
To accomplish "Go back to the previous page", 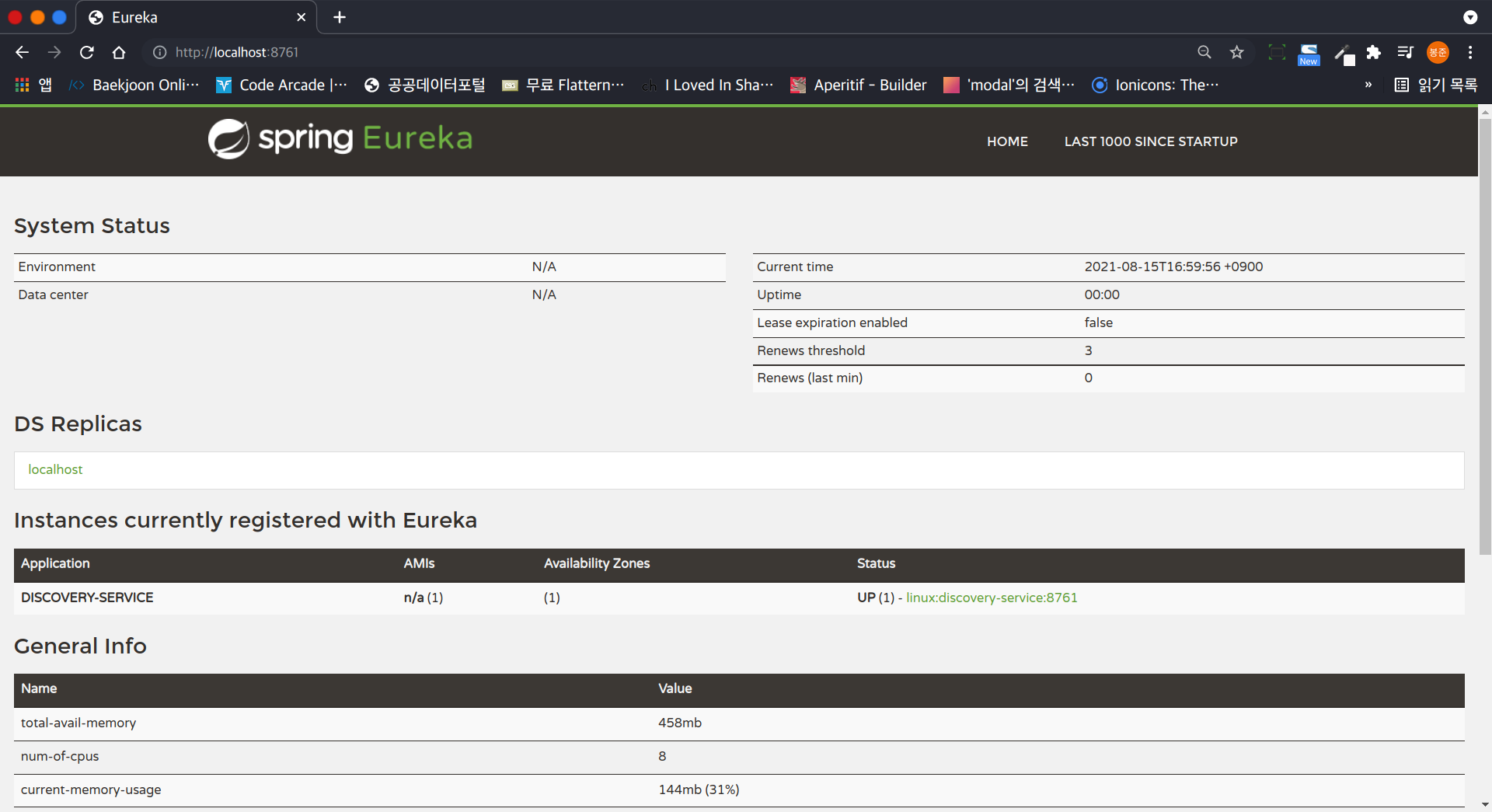I will [x=22, y=52].
